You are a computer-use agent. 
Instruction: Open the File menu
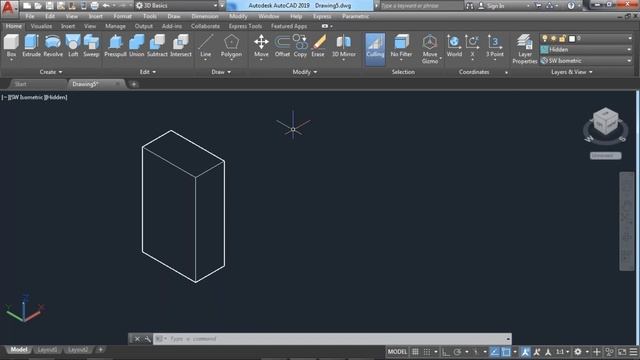[30, 16]
